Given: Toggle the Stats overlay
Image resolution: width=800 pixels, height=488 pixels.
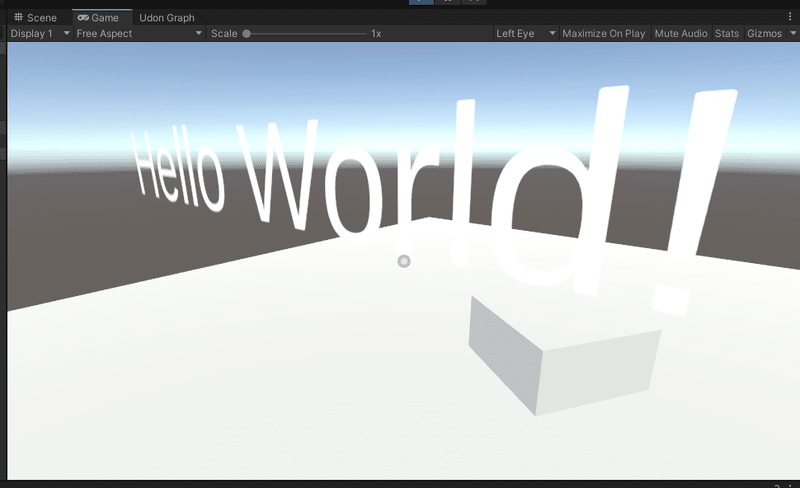Looking at the screenshot, I should 727,34.
